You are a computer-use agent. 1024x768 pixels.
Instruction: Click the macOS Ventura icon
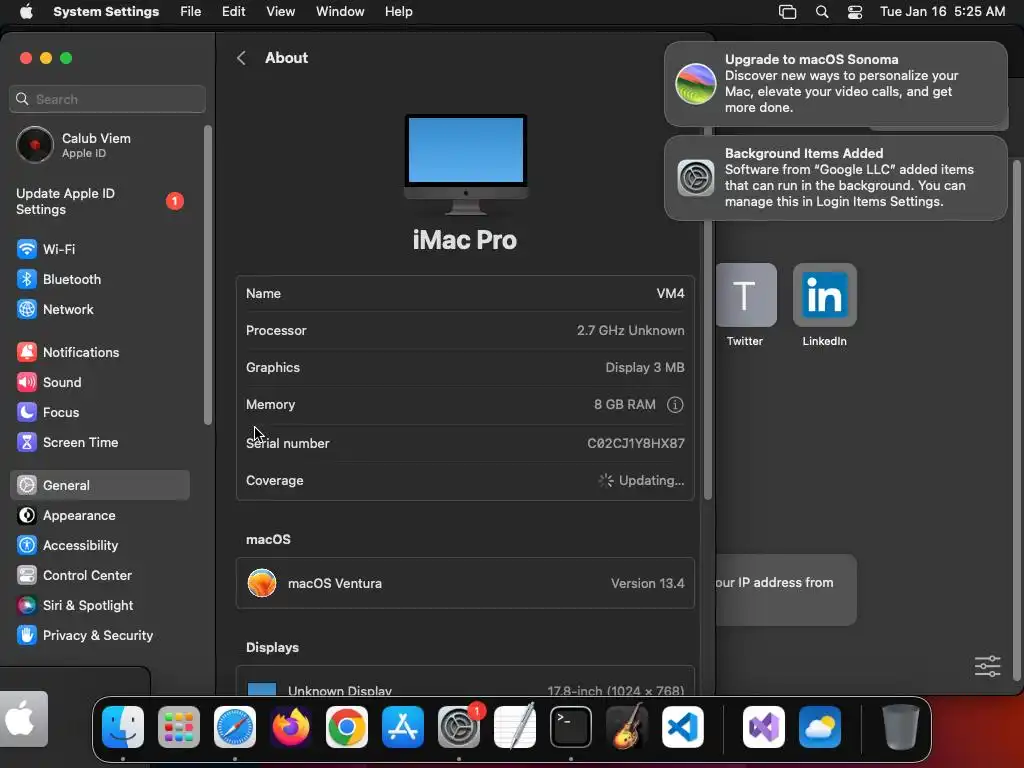tap(262, 583)
